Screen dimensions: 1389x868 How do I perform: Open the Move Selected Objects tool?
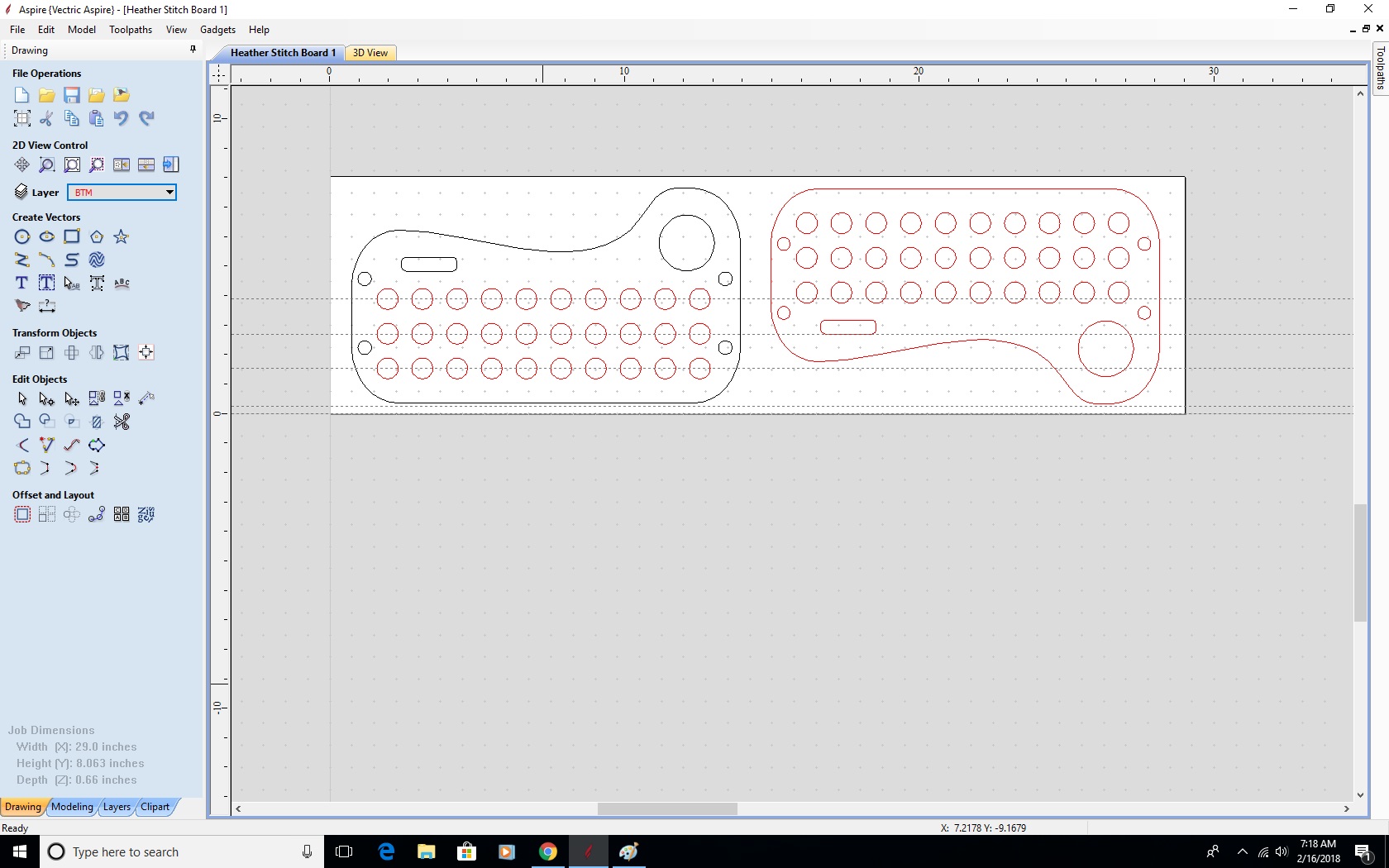[x=22, y=352]
